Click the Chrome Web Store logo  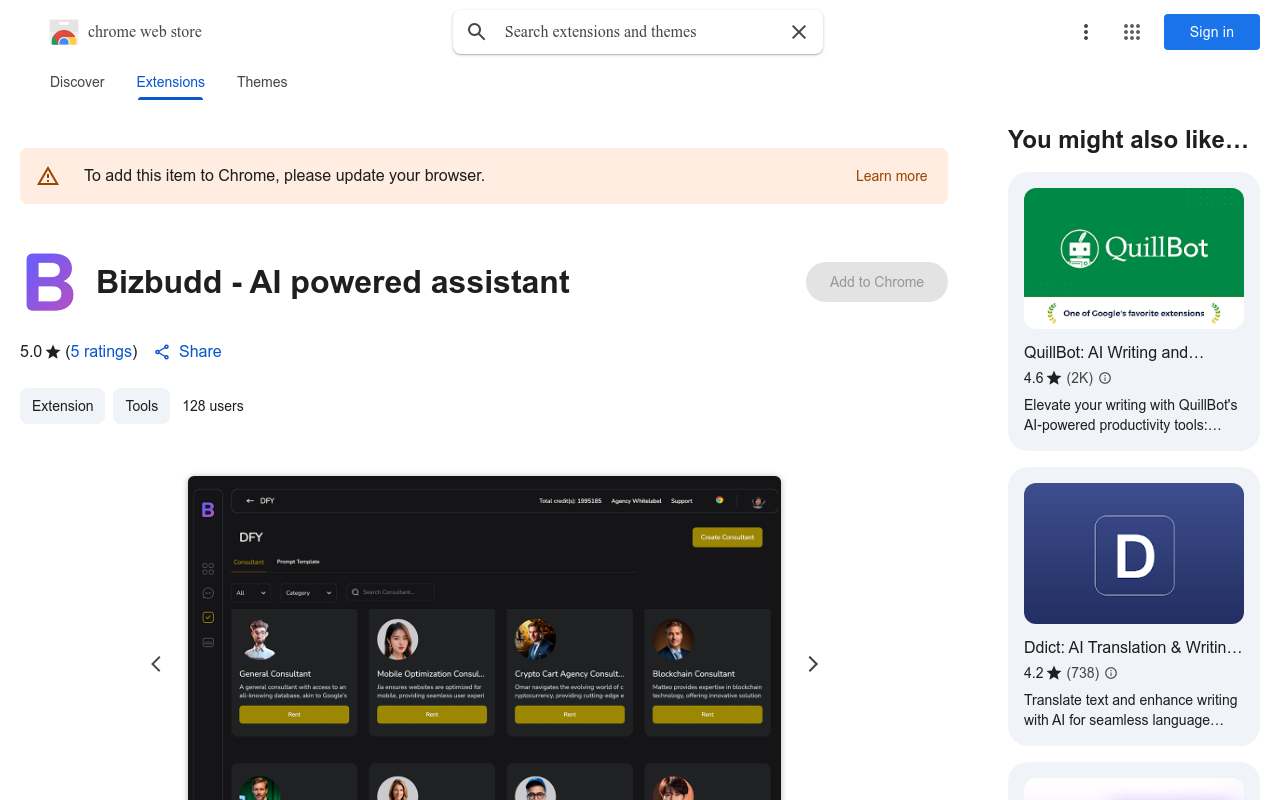click(64, 32)
